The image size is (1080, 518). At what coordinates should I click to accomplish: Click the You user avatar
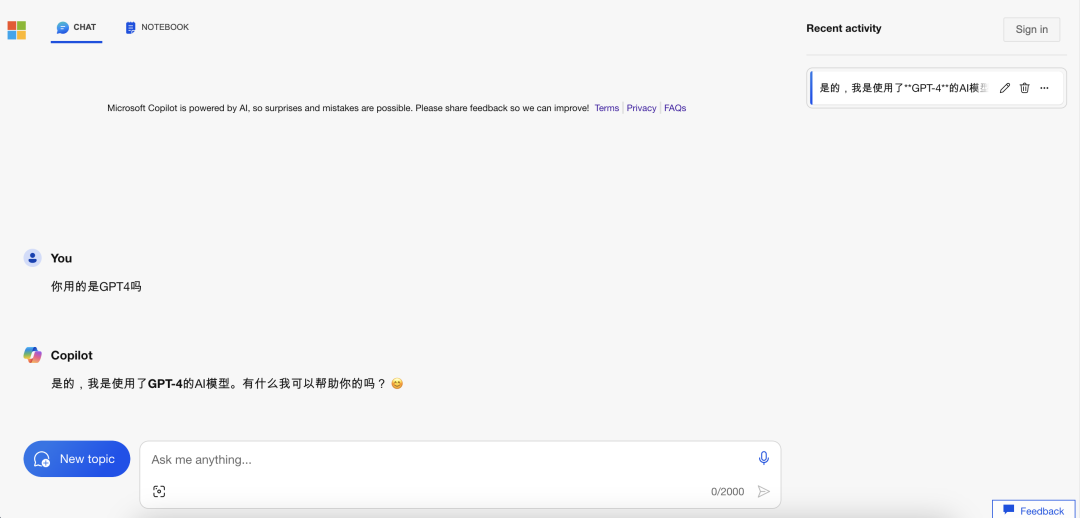[32, 258]
